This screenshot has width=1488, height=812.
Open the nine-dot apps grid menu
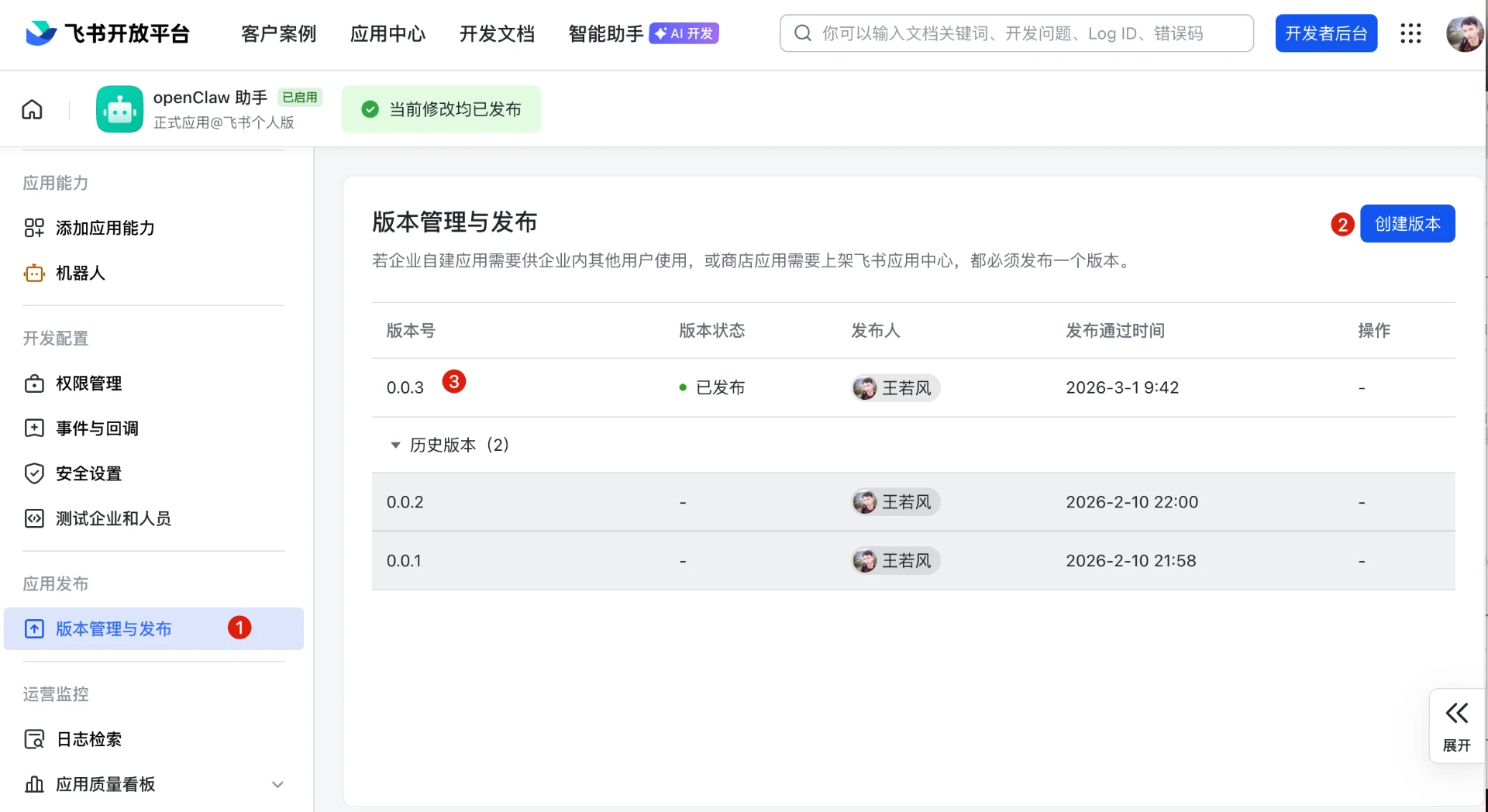tap(1410, 33)
